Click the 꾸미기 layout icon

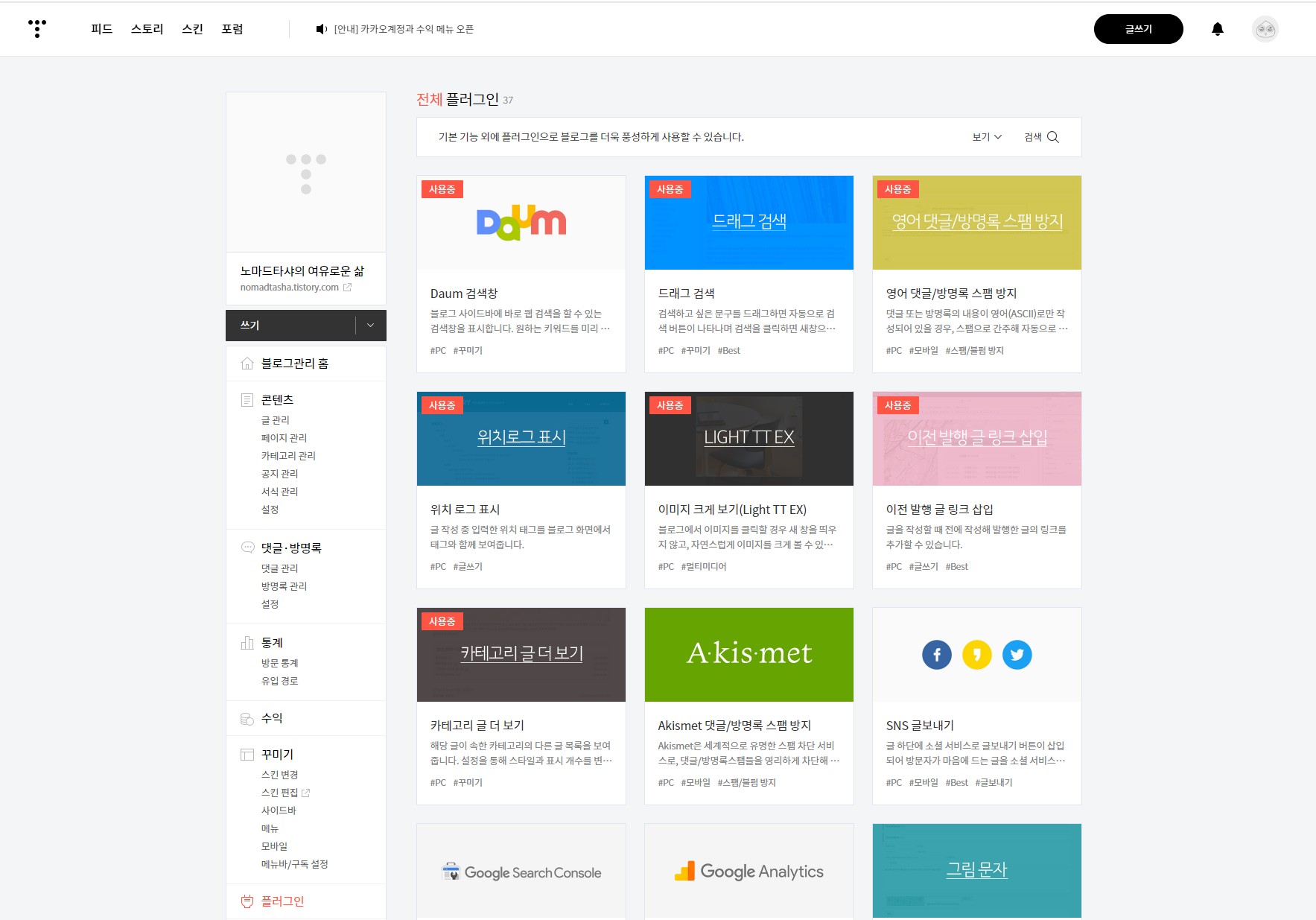[x=247, y=755]
